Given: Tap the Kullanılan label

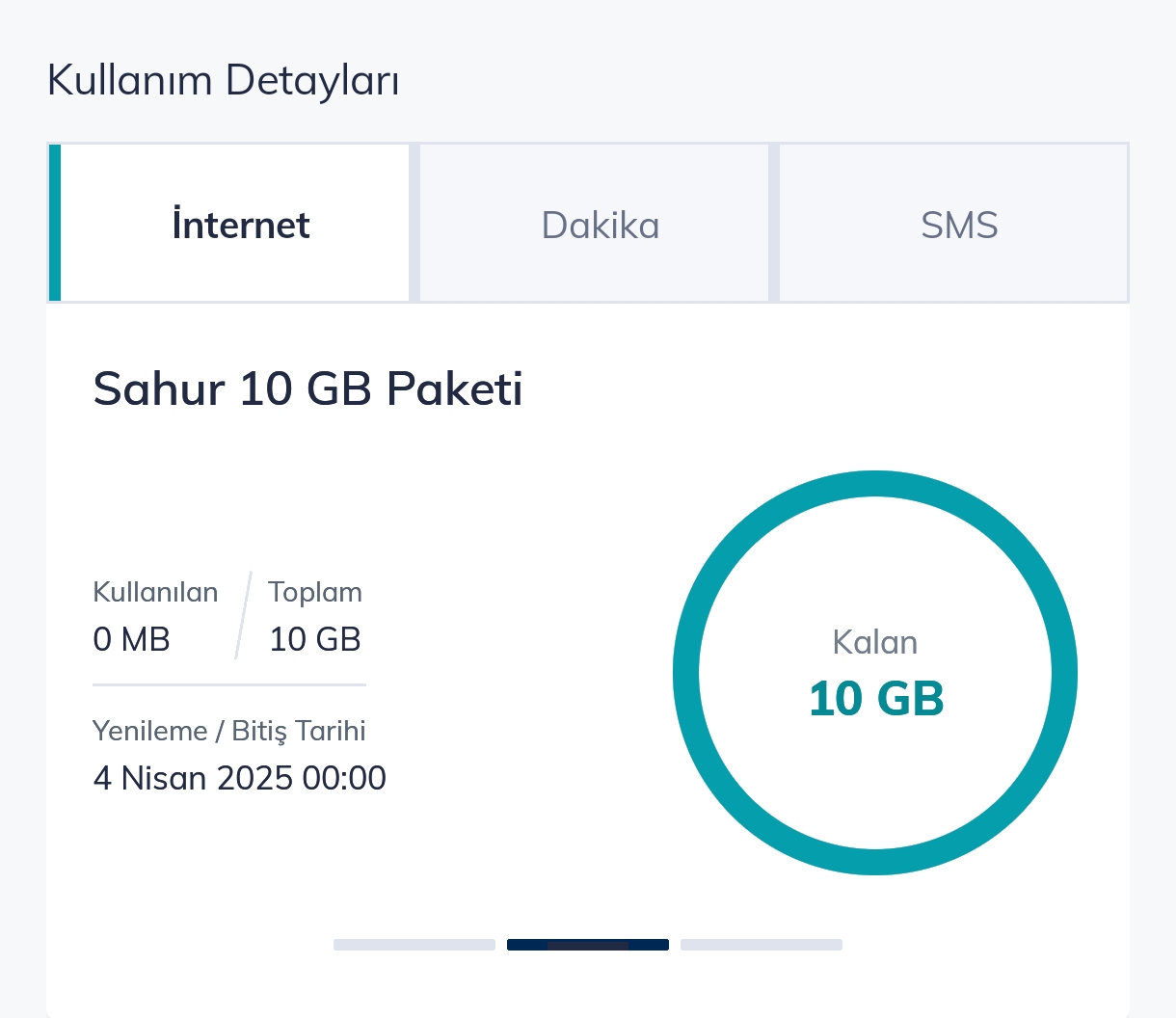Looking at the screenshot, I should [x=155, y=592].
